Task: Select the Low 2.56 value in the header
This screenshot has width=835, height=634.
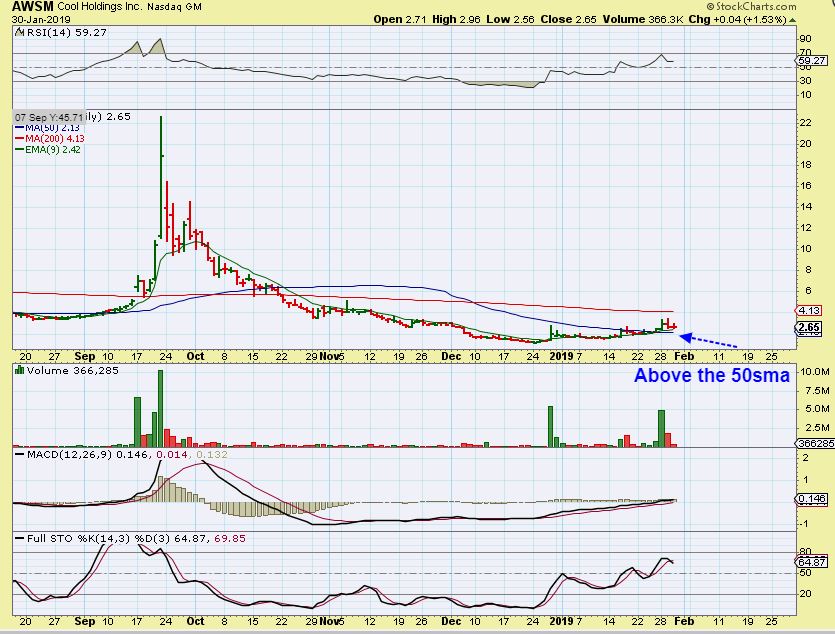Action: click(511, 20)
